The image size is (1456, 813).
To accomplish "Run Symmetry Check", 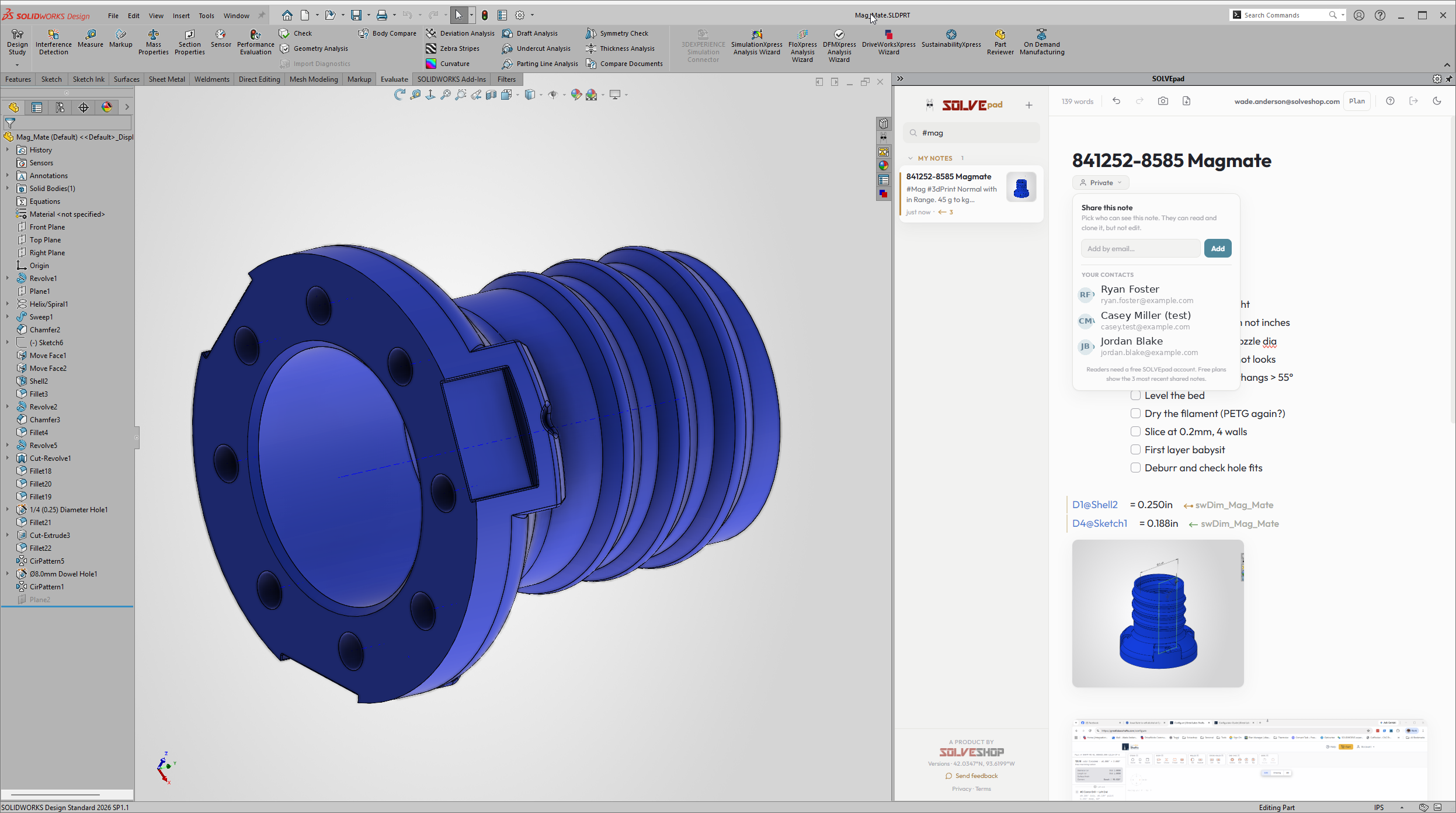I will click(617, 33).
